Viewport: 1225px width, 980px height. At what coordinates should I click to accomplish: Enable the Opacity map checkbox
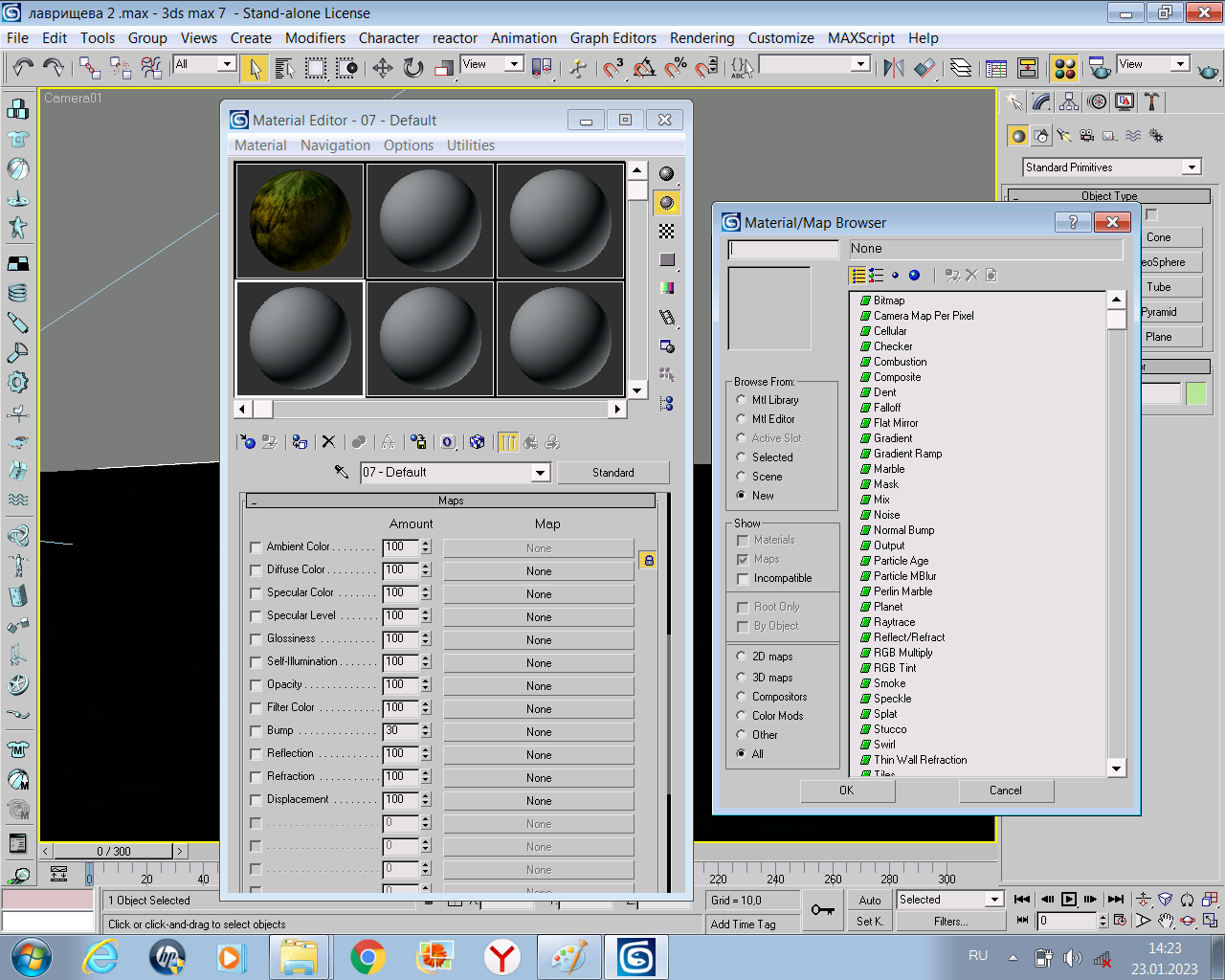pyautogui.click(x=256, y=685)
